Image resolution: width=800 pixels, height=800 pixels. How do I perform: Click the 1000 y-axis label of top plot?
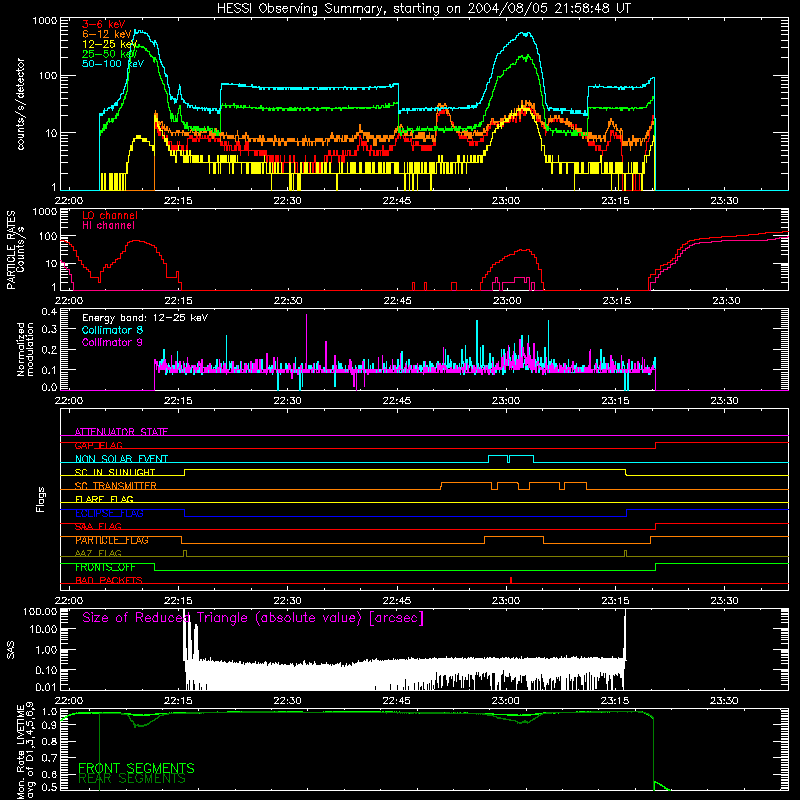(44, 21)
